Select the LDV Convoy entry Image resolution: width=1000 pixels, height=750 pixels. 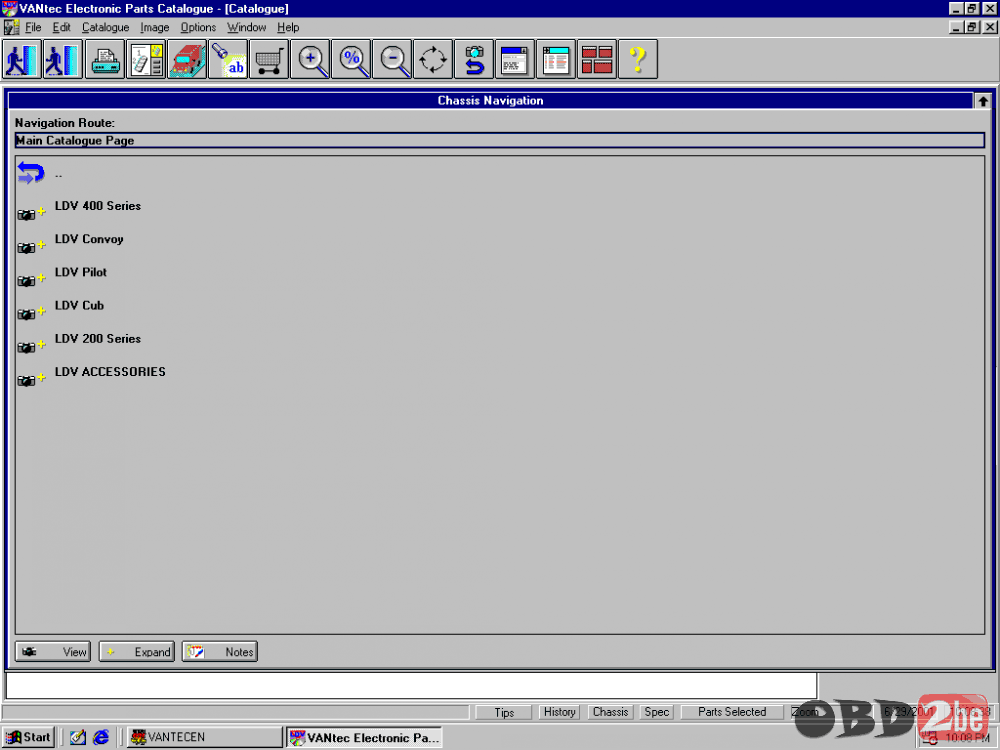coord(89,239)
